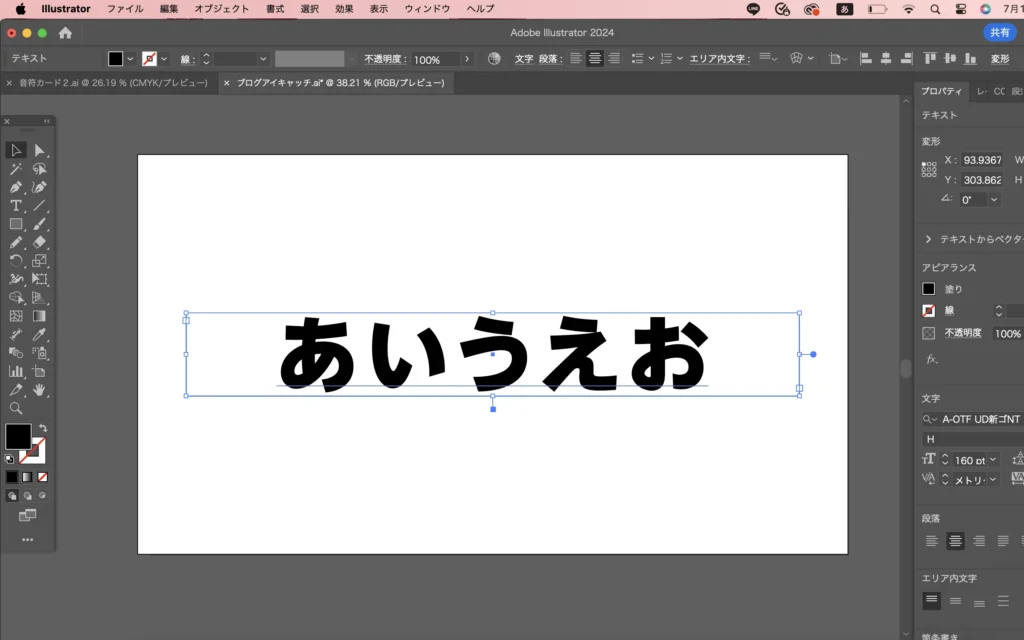Viewport: 1024px width, 640px height.
Task: Select the Hand tool
Action: 40,389
